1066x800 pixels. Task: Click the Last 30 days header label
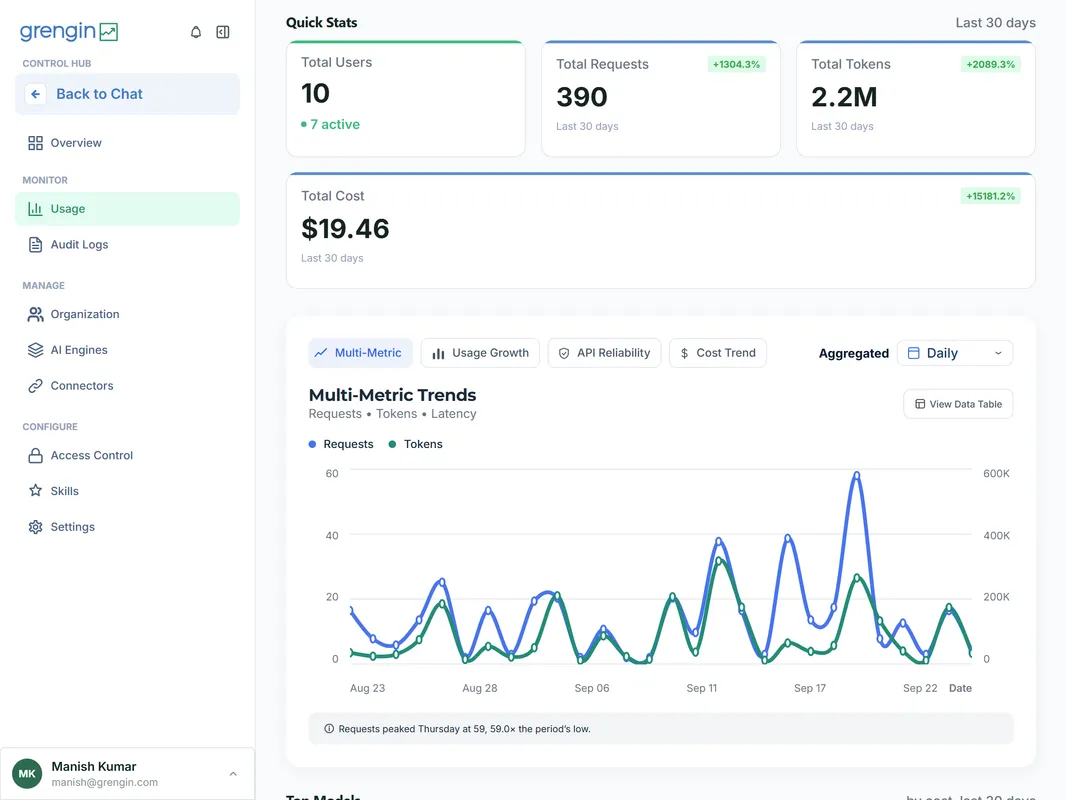pyautogui.click(x=995, y=22)
